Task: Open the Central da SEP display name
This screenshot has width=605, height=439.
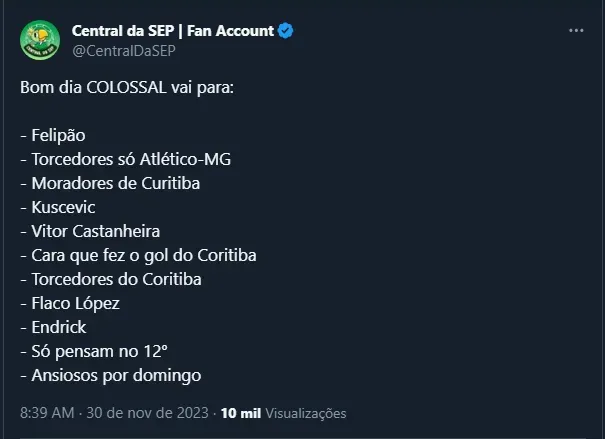Action: click(x=172, y=31)
